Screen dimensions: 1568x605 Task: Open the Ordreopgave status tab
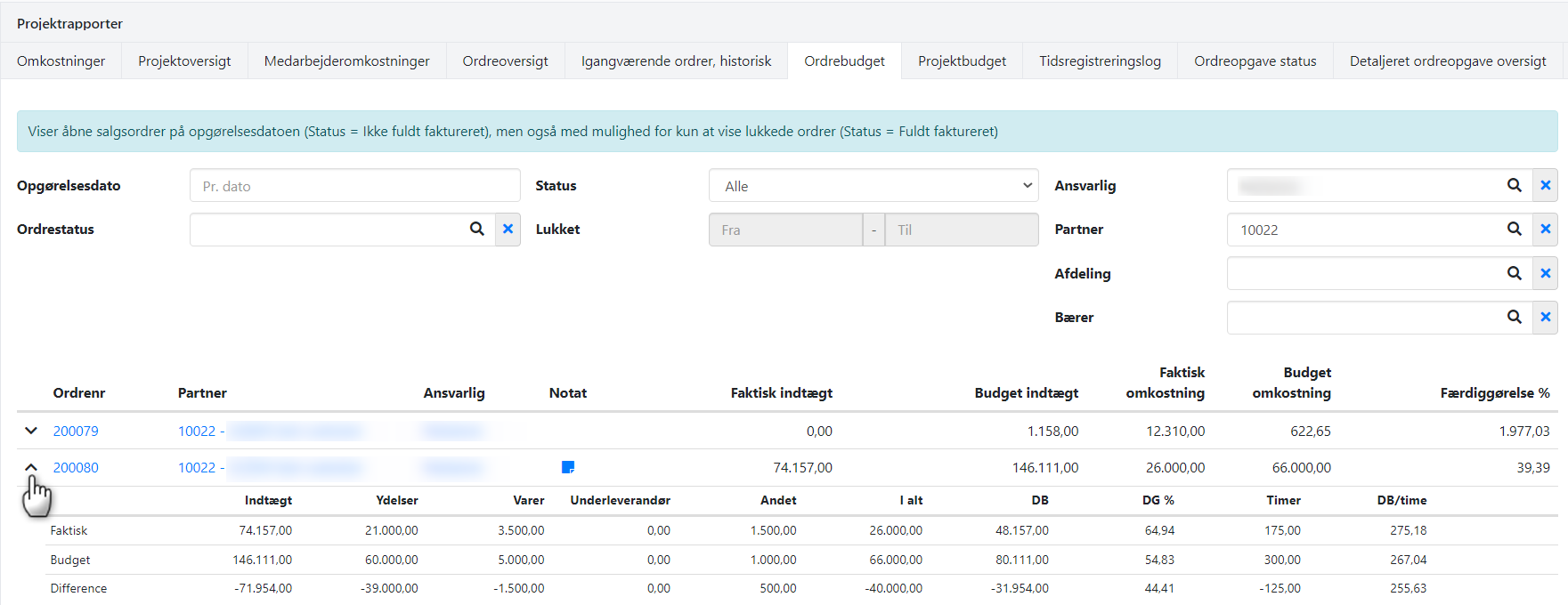(1255, 60)
